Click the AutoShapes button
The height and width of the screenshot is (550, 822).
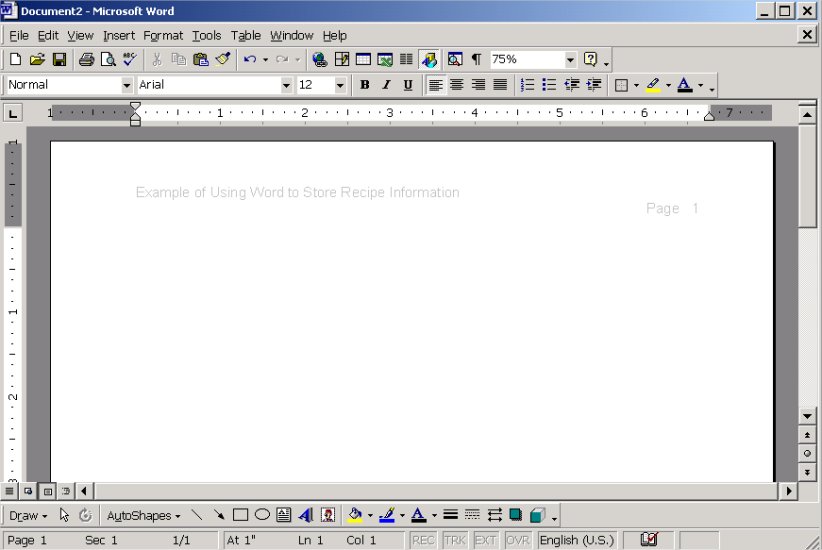[143, 516]
